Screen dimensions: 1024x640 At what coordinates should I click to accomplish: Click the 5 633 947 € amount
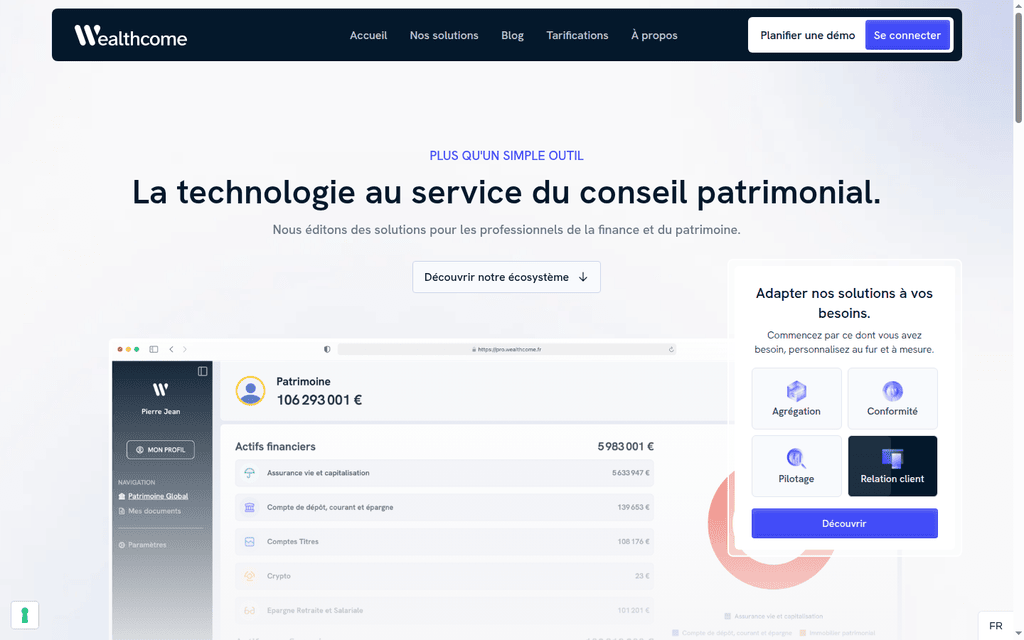point(630,473)
